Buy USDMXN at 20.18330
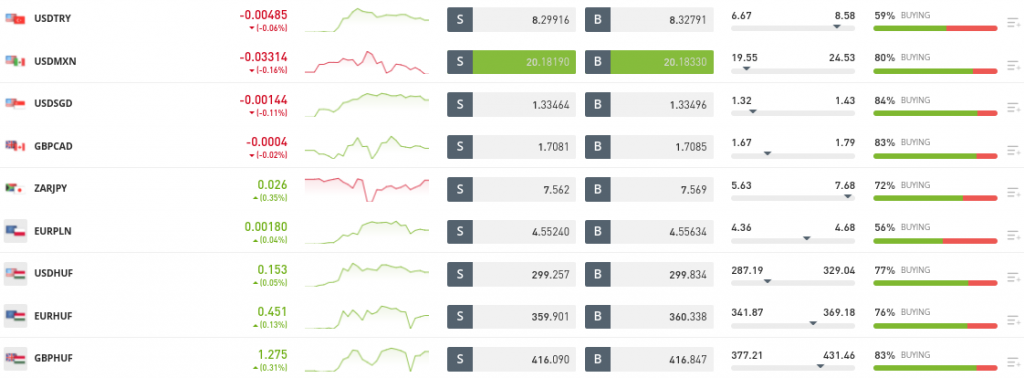Image resolution: width=1024 pixels, height=378 pixels. pos(649,61)
